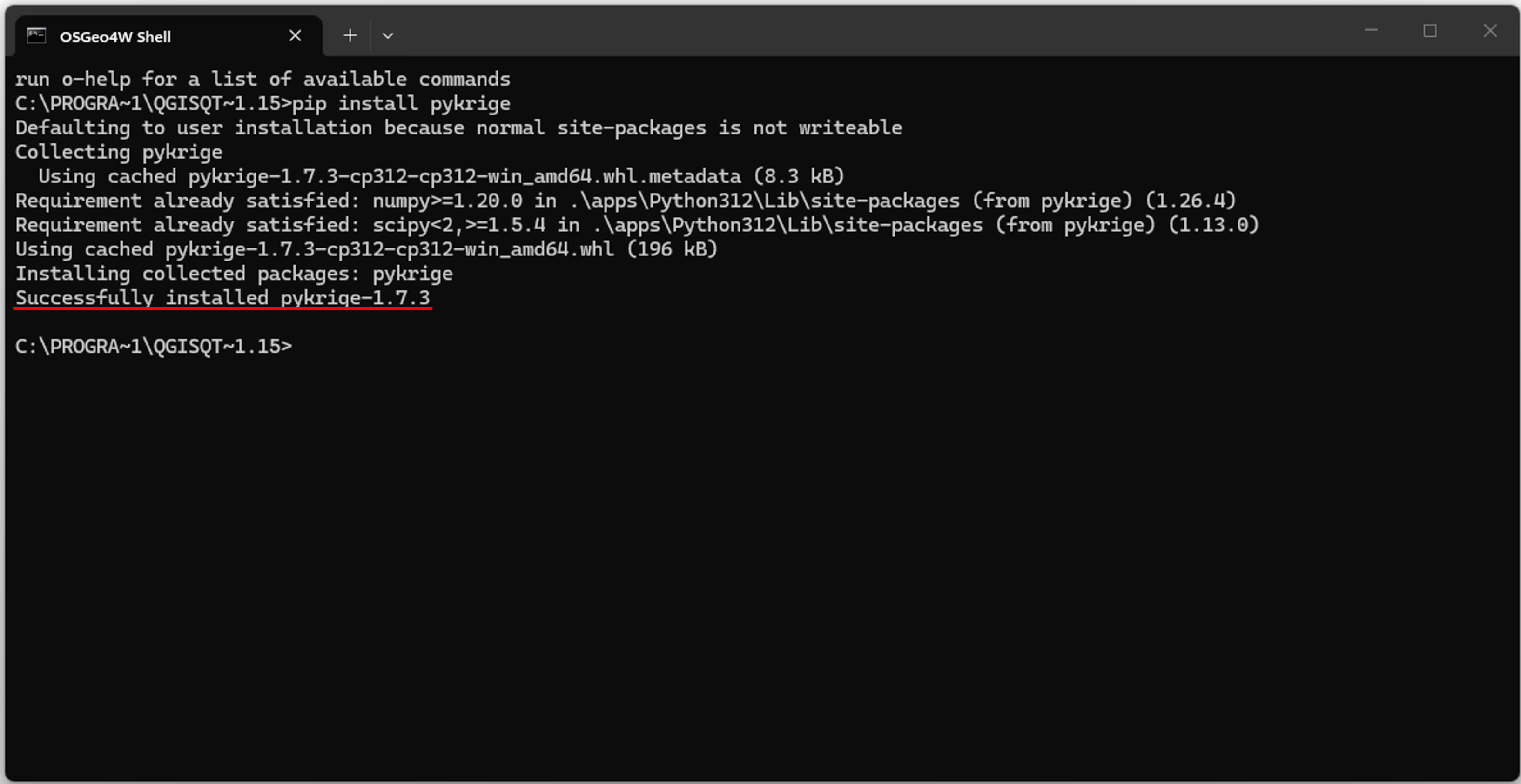Click the "Defaulting to user installation" message
The width and height of the screenshot is (1521, 784).
tap(458, 127)
